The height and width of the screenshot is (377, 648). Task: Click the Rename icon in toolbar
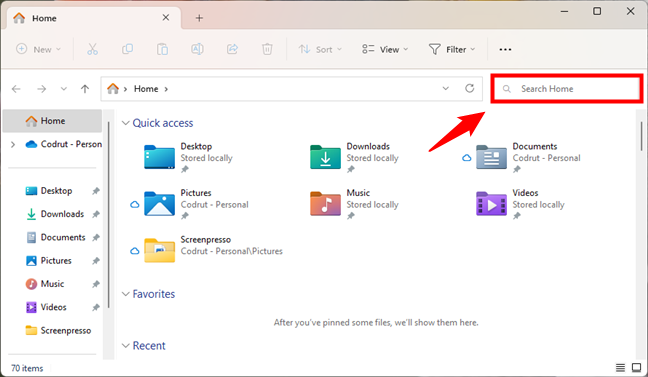point(197,49)
